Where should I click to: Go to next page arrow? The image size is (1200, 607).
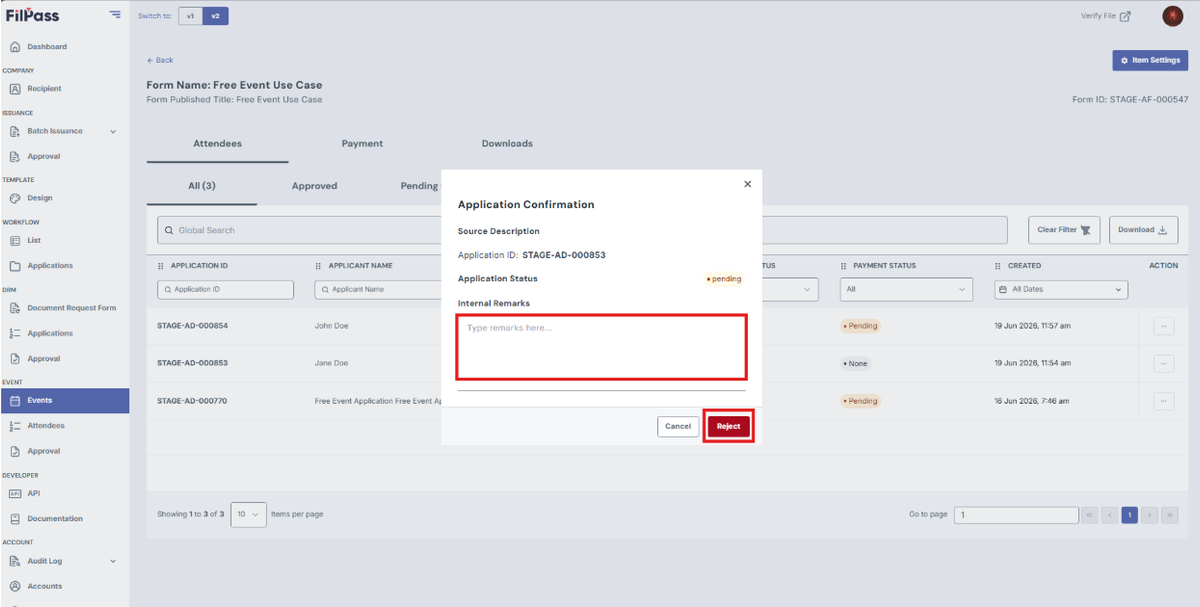click(x=1149, y=515)
